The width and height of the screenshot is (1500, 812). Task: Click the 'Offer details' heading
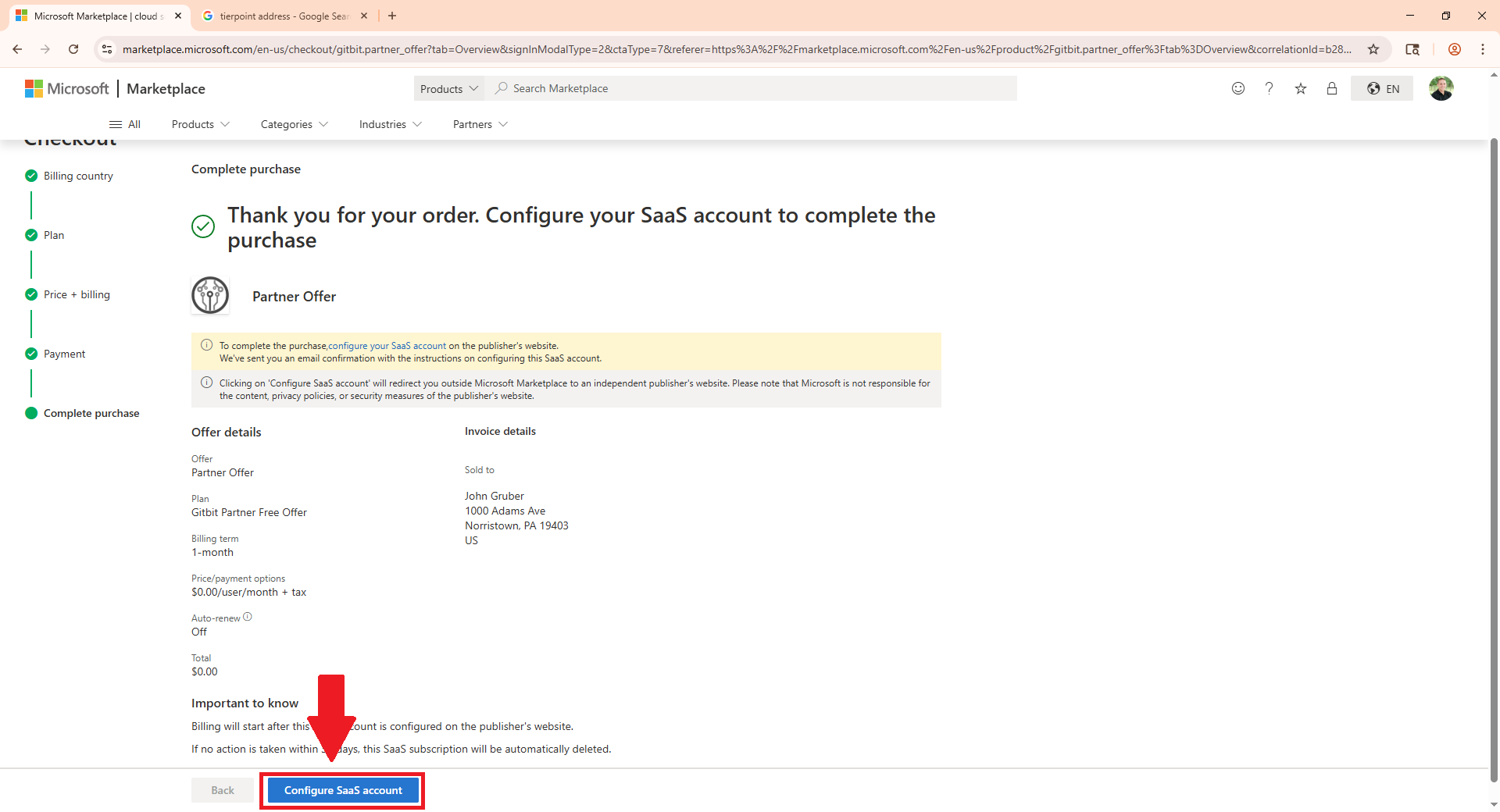point(227,432)
